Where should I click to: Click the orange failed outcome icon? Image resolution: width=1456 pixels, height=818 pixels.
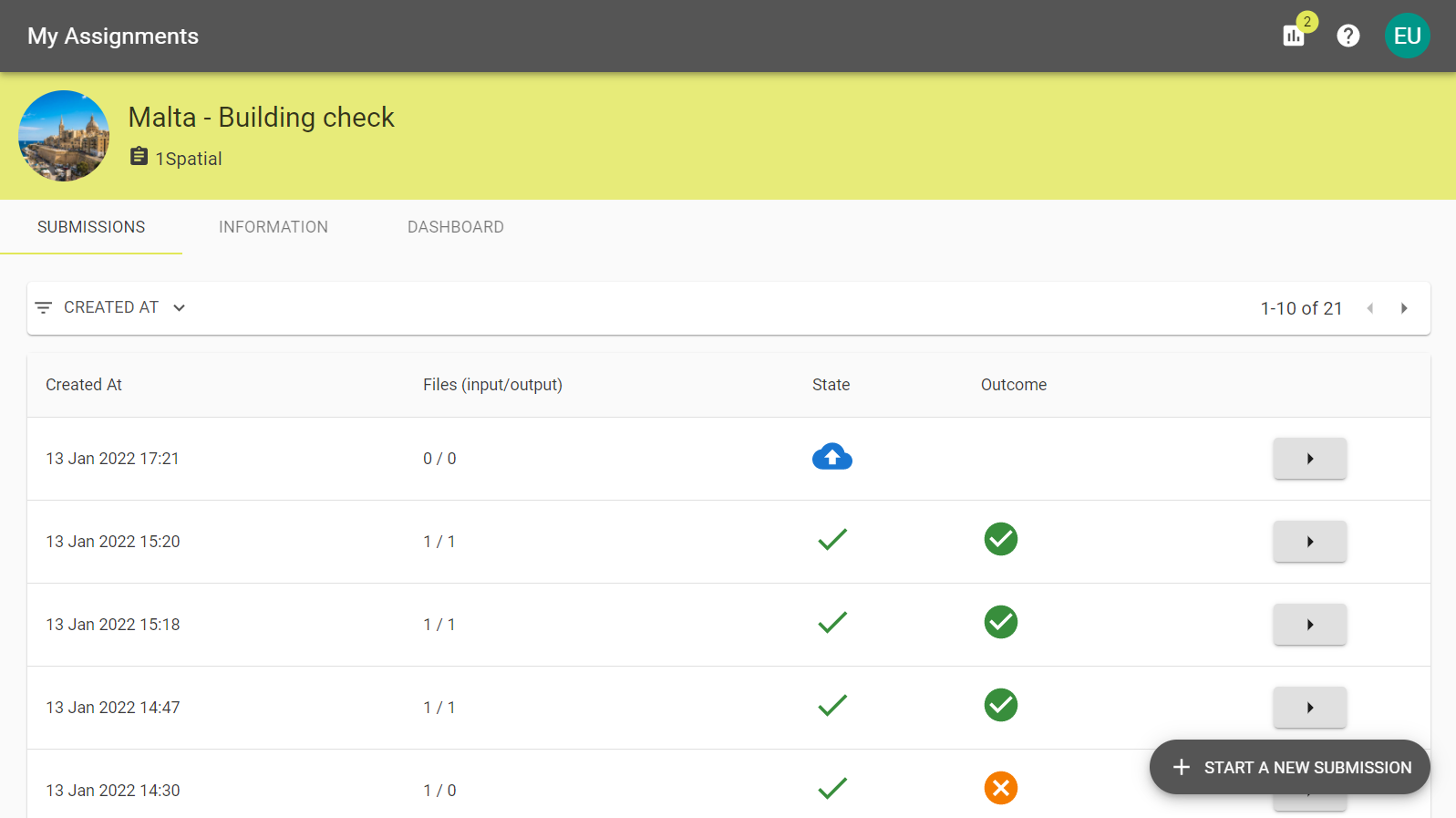(x=1000, y=788)
